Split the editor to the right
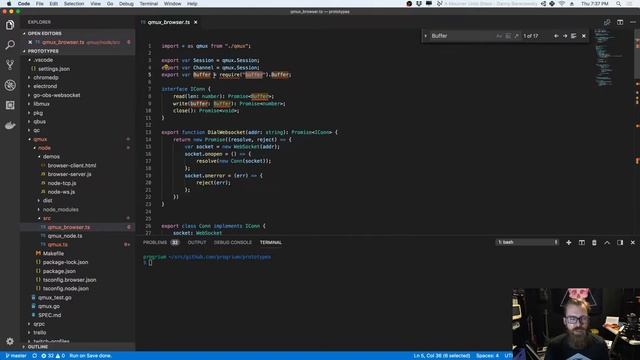Viewport: 640px width, 360px height. [x=620, y=22]
